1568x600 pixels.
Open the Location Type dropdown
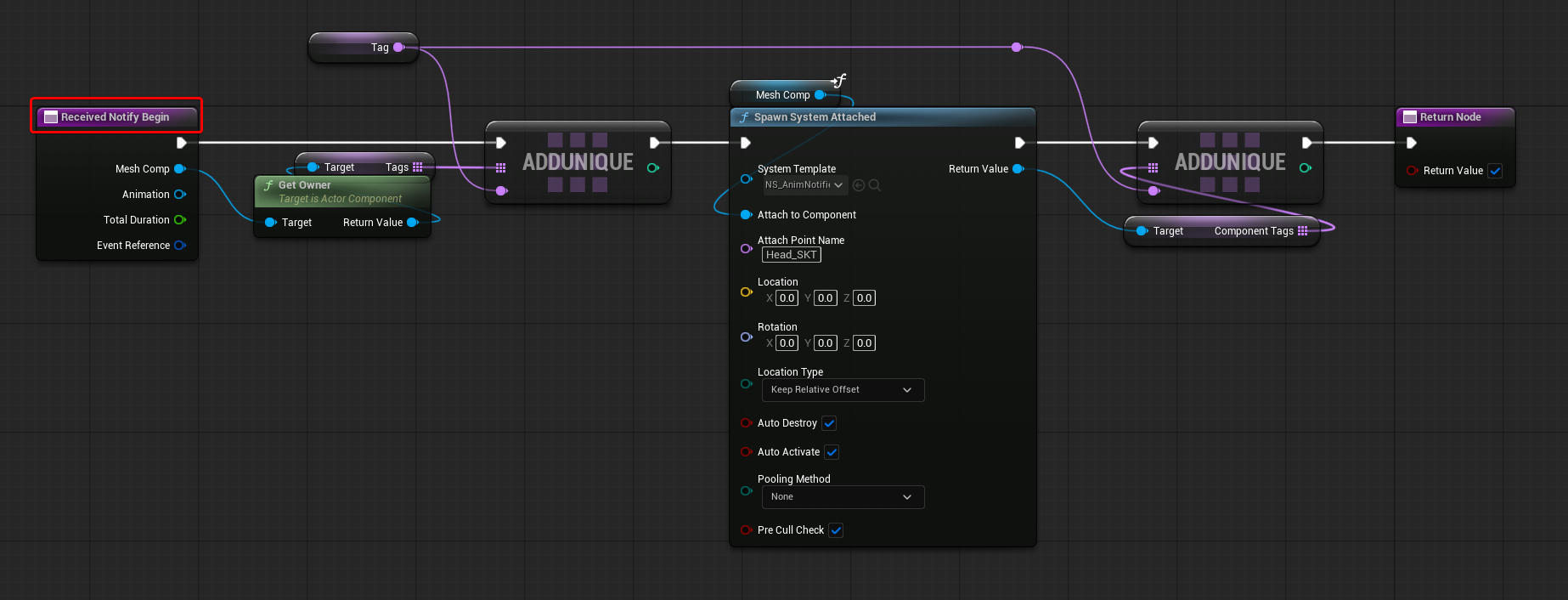click(x=842, y=390)
